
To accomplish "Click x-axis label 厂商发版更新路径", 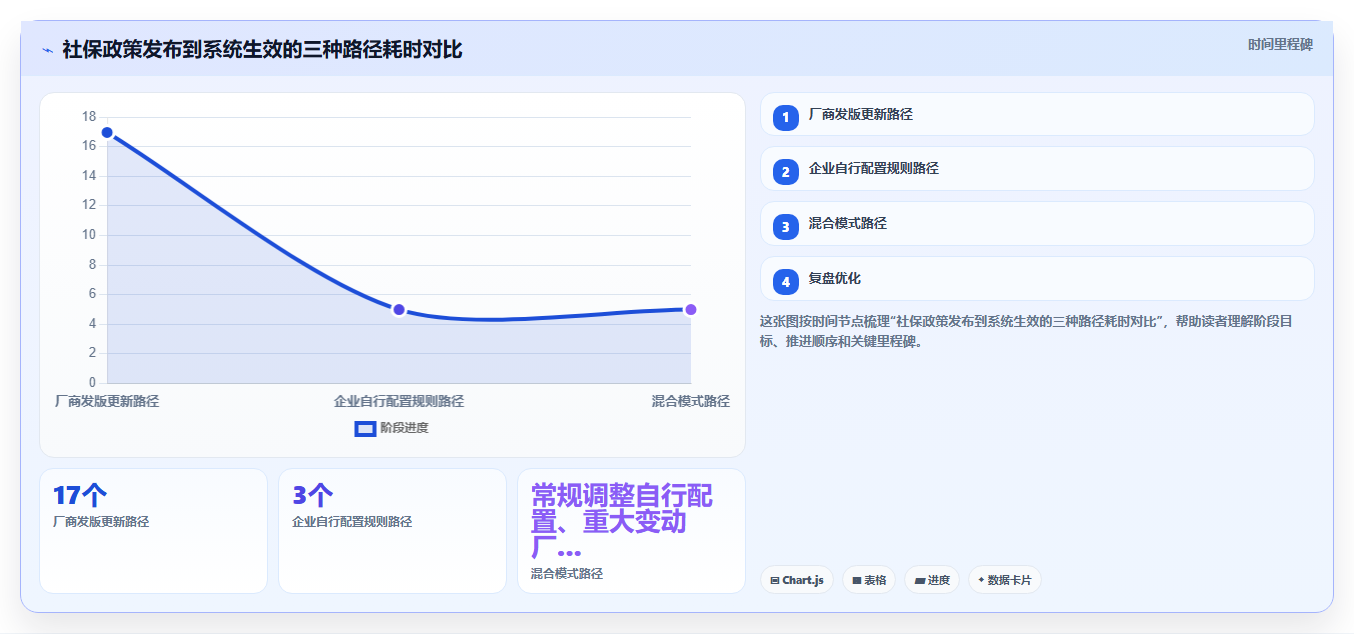I will [x=107, y=401].
